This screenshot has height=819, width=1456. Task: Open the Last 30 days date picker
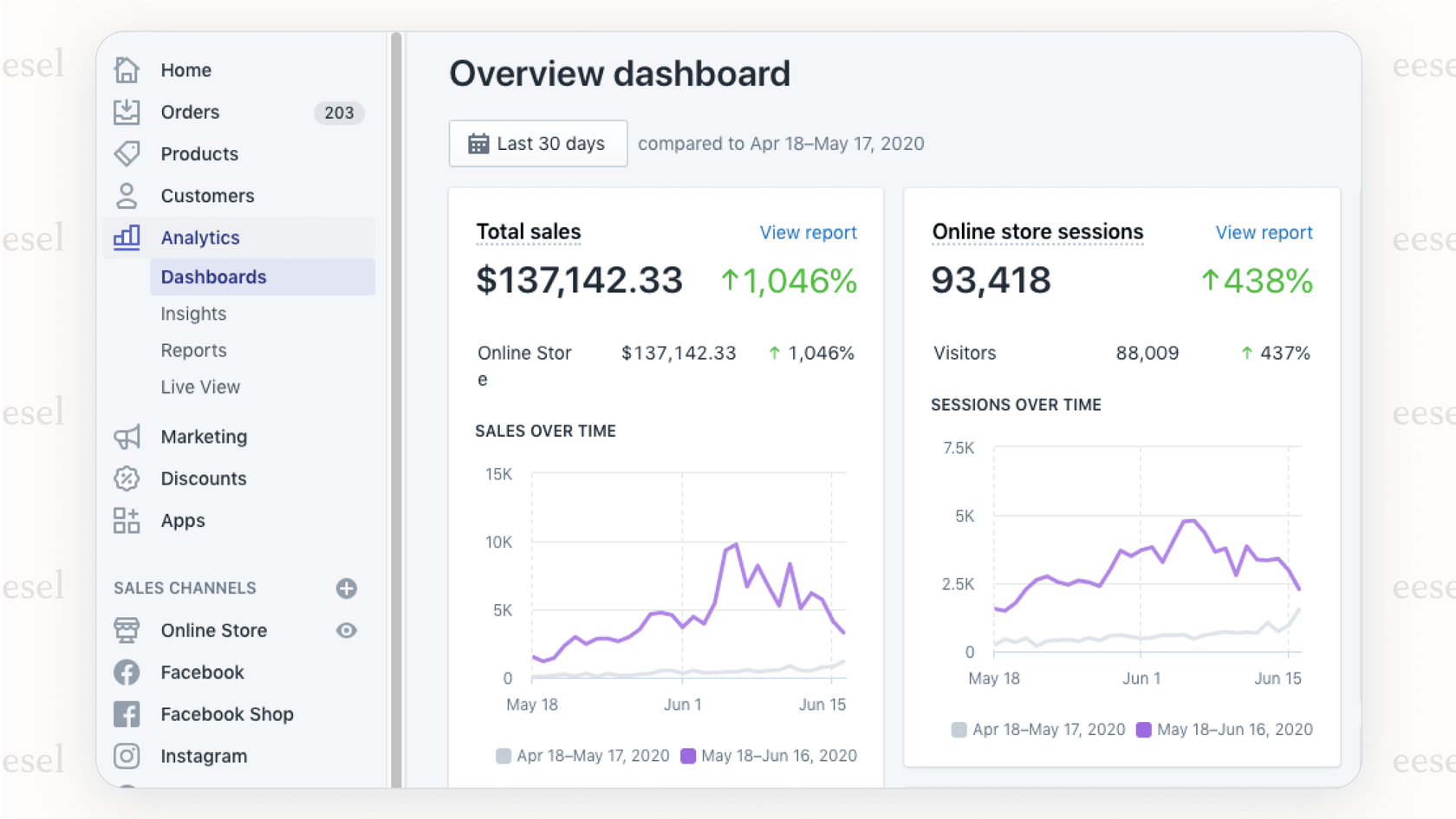(537, 143)
